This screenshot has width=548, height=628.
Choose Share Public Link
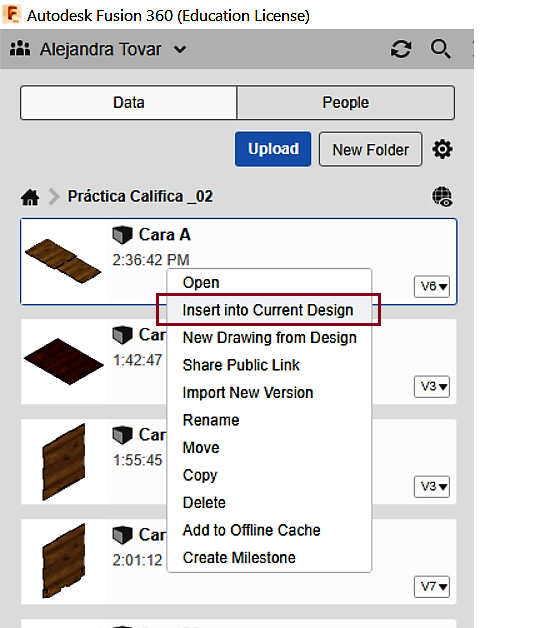point(269,365)
